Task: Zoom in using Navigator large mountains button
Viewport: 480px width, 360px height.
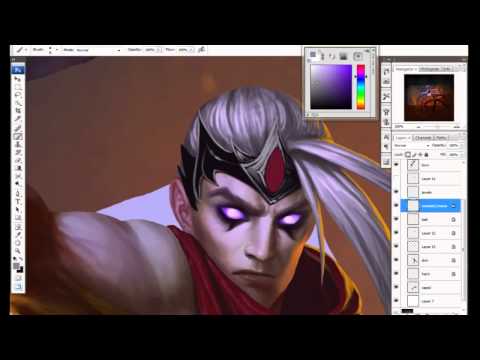Action: [x=457, y=127]
